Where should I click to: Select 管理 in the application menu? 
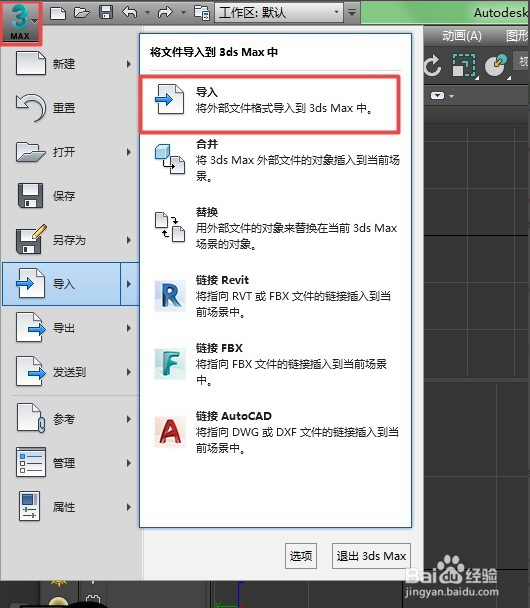tap(72, 463)
